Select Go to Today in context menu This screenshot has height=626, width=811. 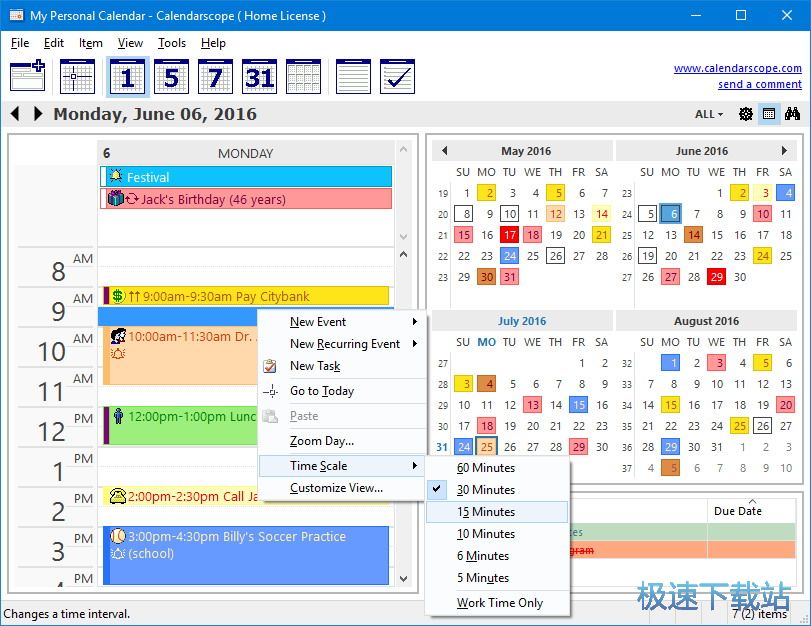coord(322,391)
